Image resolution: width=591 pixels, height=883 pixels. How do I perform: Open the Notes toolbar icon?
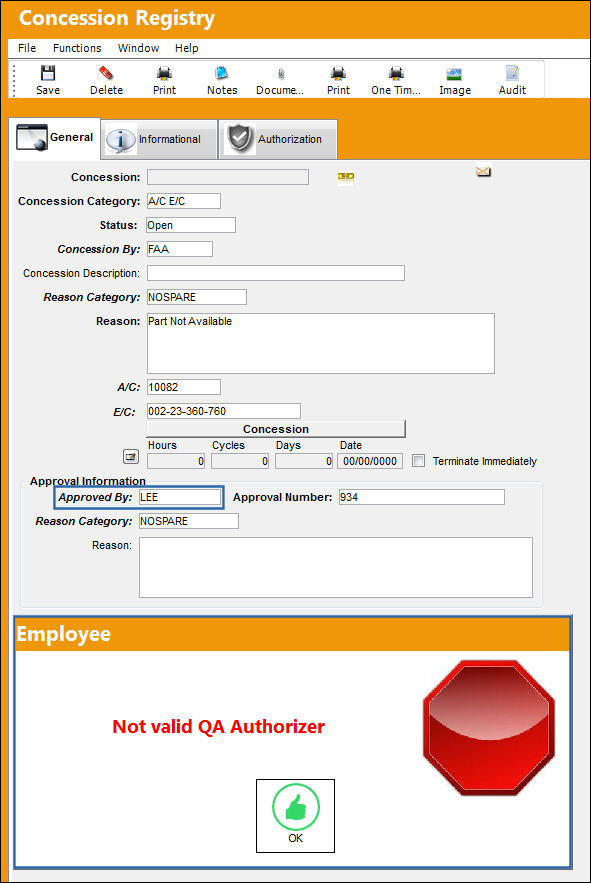[222, 73]
